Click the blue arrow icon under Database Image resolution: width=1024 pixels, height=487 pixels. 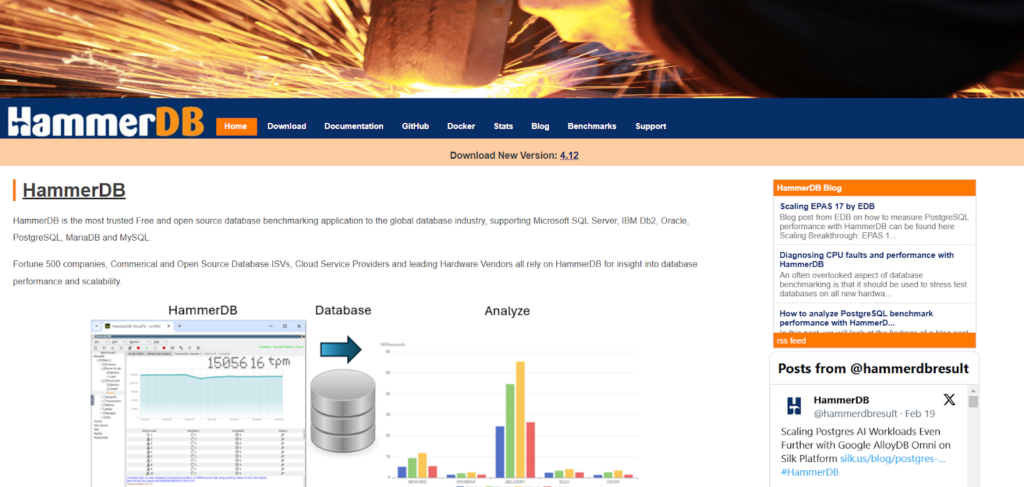click(x=340, y=349)
